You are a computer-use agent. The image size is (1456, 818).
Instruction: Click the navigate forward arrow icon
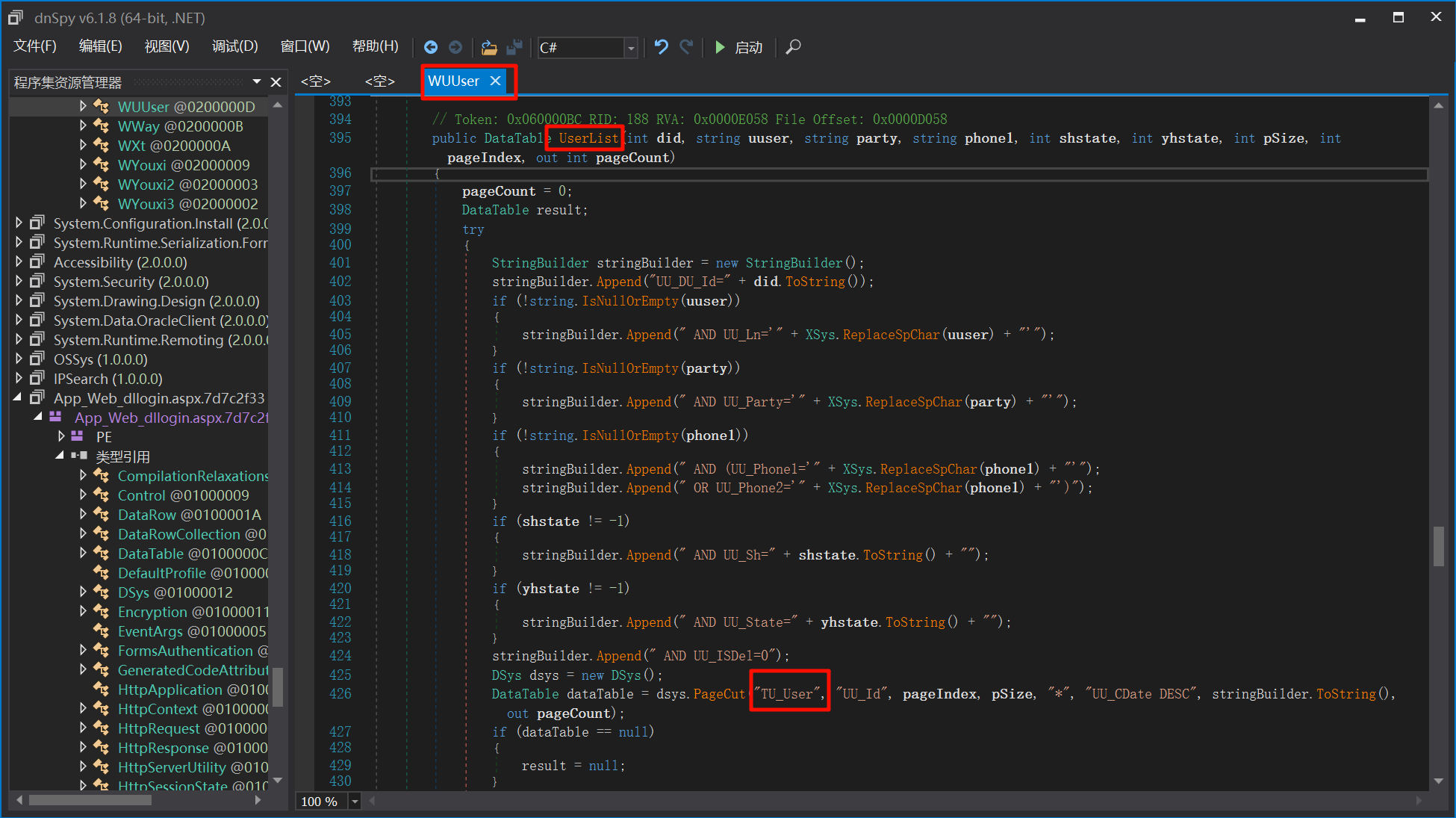(x=455, y=47)
